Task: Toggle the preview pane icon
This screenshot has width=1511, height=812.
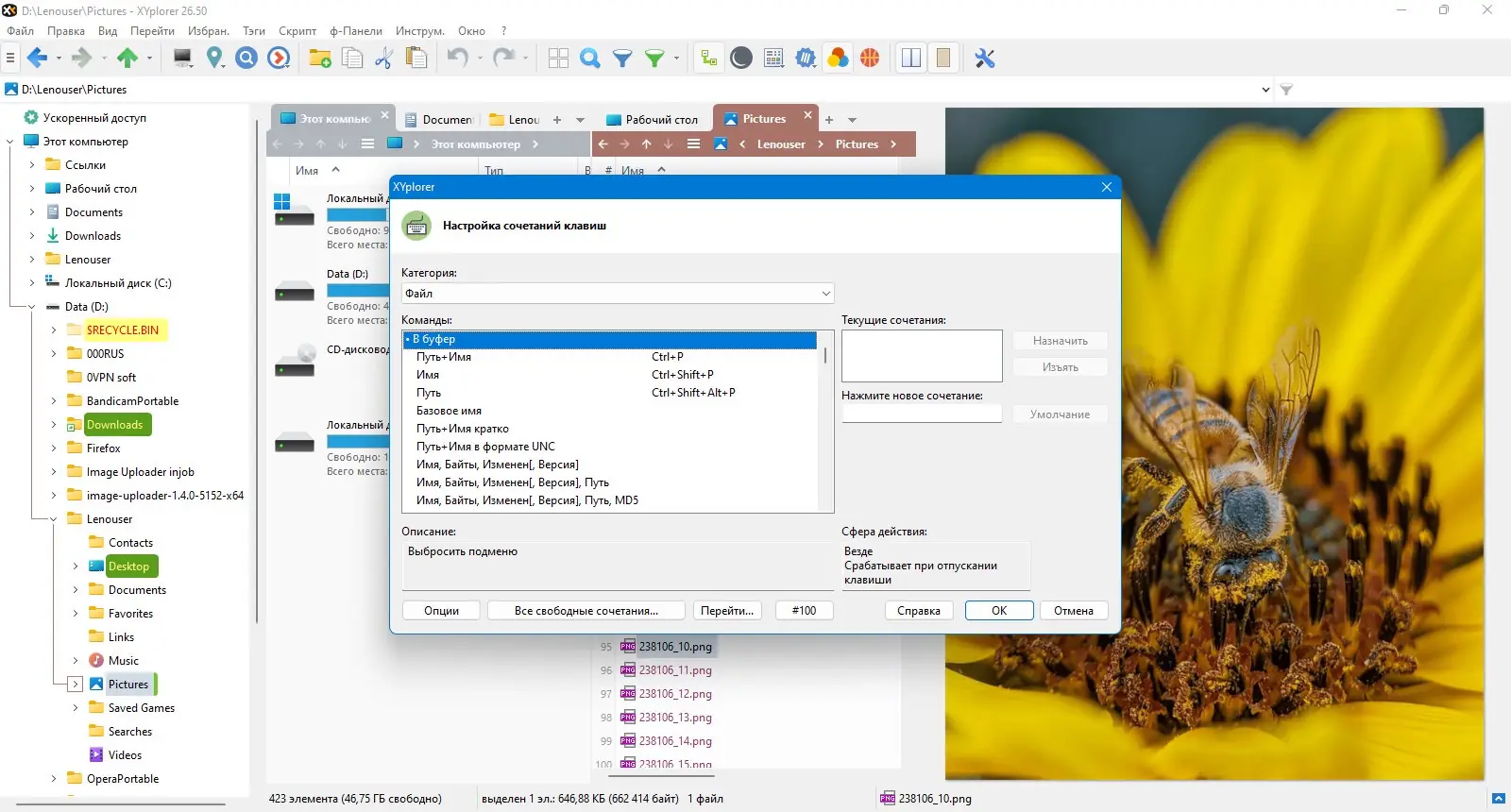Action: 943,59
